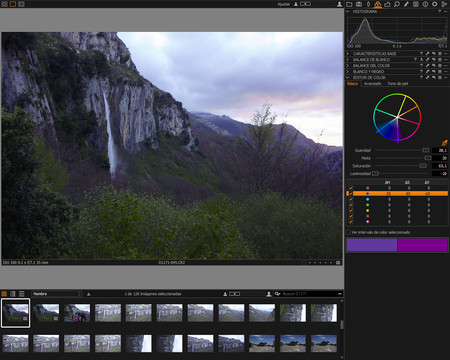Open the Exposure tool tab icon
The image size is (450, 360).
click(x=387, y=4)
